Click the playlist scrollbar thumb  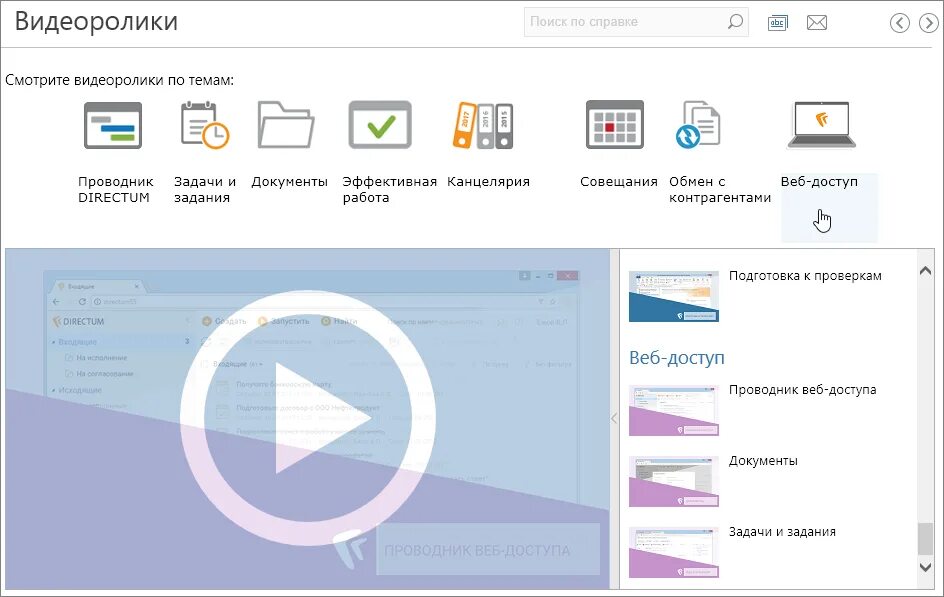tap(925, 539)
